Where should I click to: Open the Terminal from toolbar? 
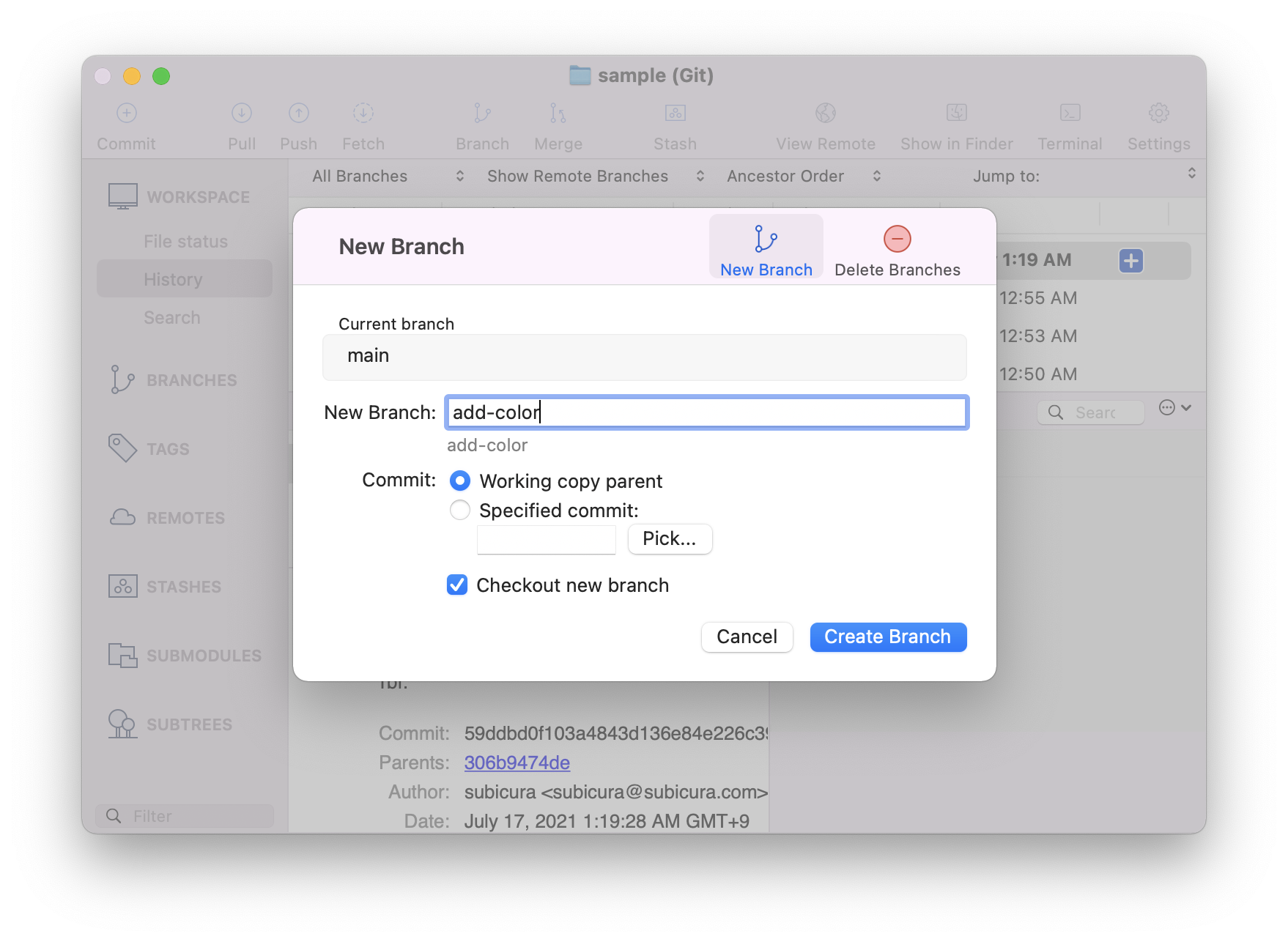click(1070, 114)
